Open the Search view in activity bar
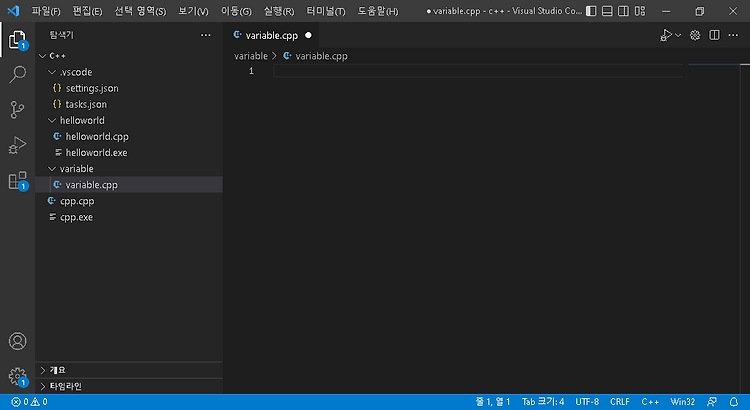Viewport: 750px width, 410px height. 17,74
